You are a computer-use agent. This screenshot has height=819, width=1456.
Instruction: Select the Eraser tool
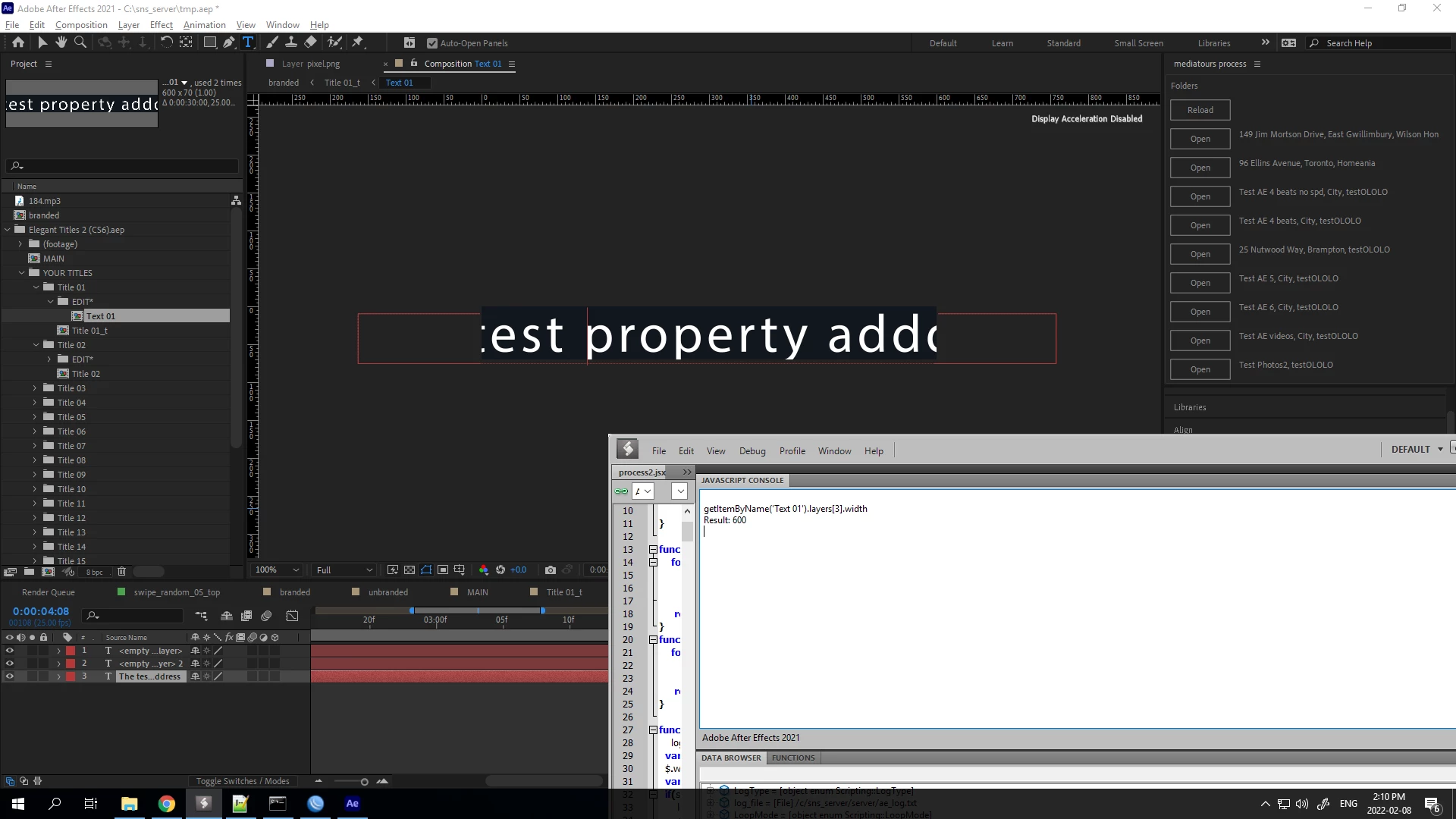[310, 42]
